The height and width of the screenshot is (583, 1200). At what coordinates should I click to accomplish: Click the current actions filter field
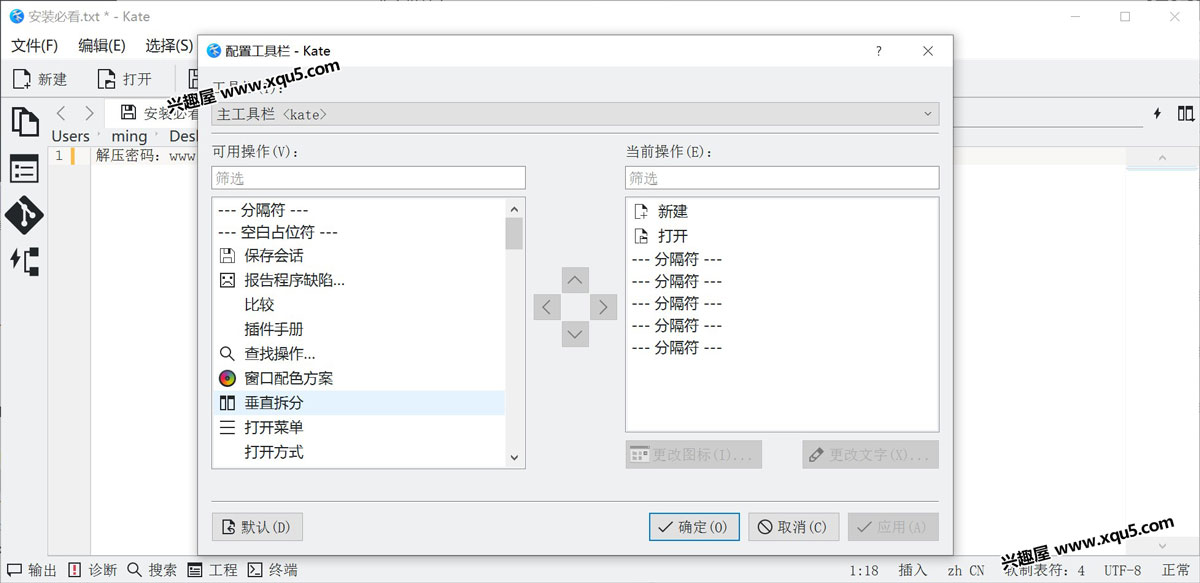click(x=782, y=178)
